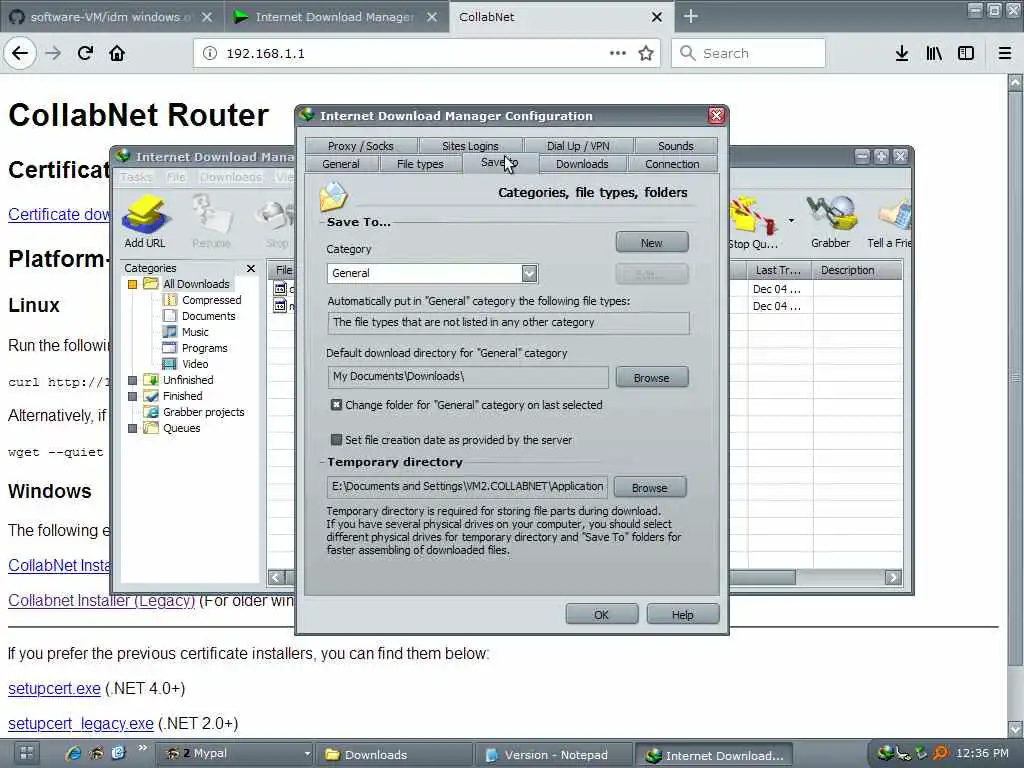Go to the browser home page icon
The image size is (1024, 768).
pyautogui.click(x=117, y=53)
